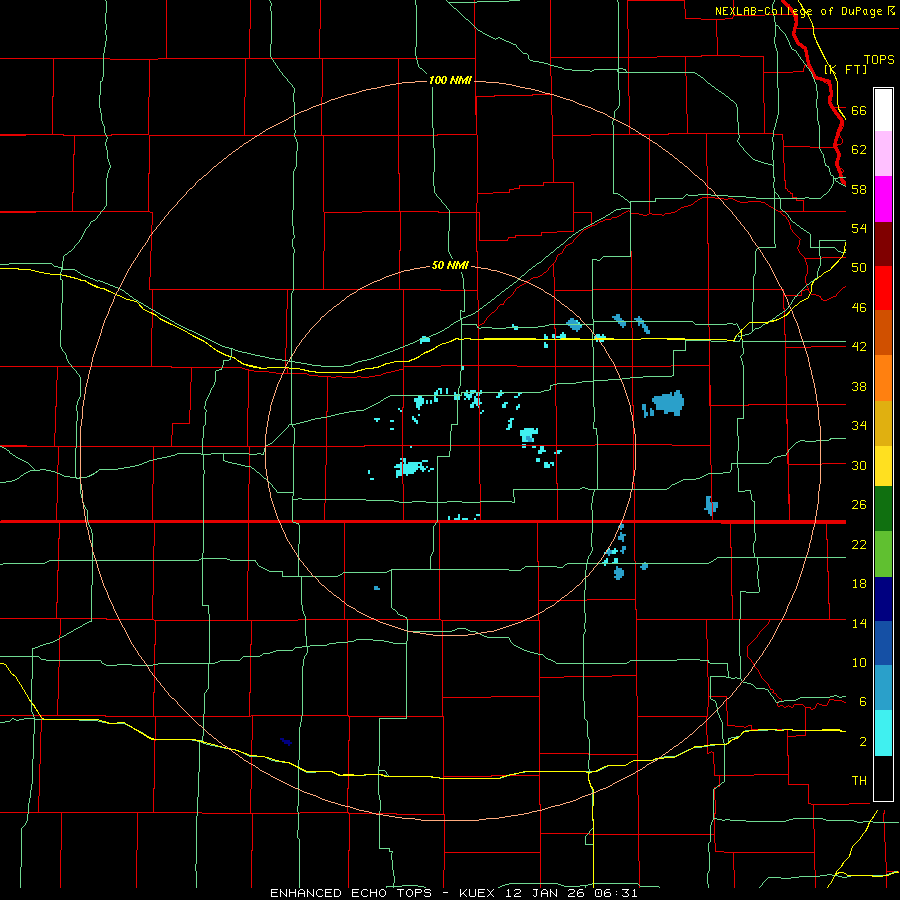Click the "42" legend value

pyautogui.click(x=859, y=347)
